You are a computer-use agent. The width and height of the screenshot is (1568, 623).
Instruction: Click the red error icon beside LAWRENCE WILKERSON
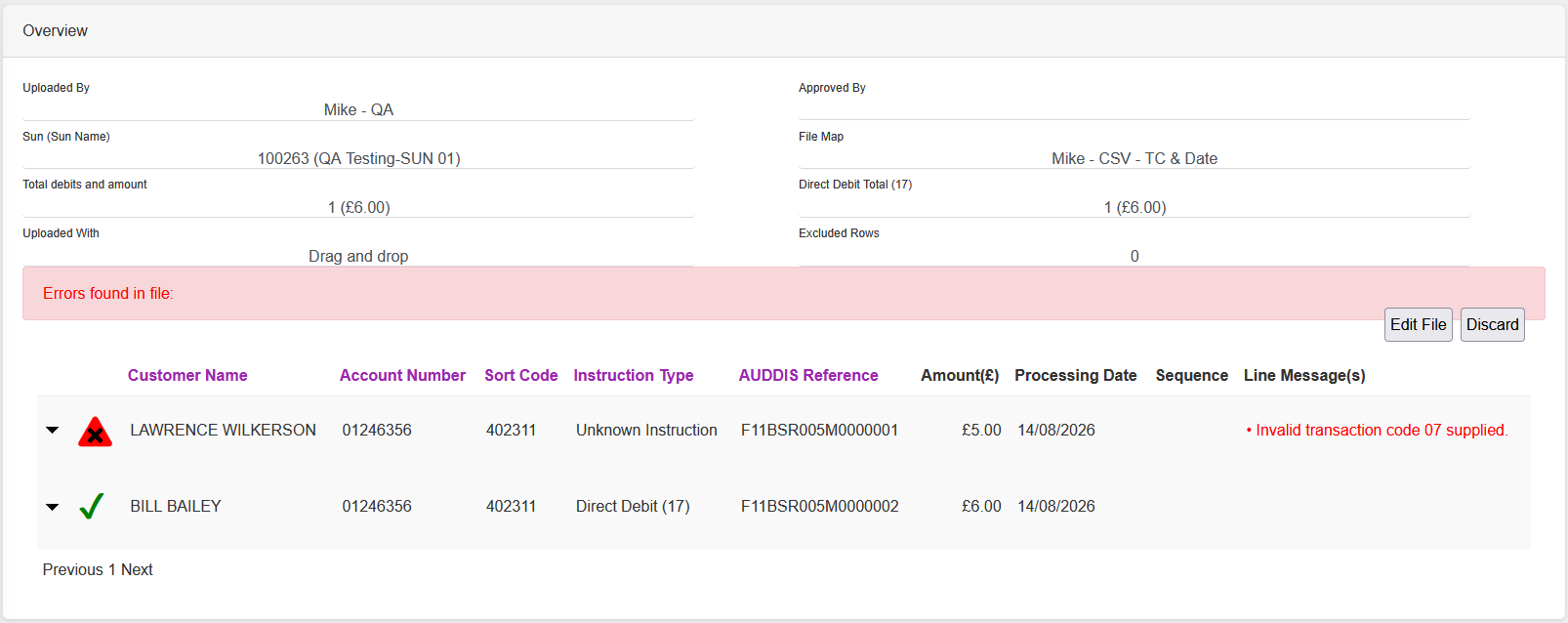tap(95, 432)
